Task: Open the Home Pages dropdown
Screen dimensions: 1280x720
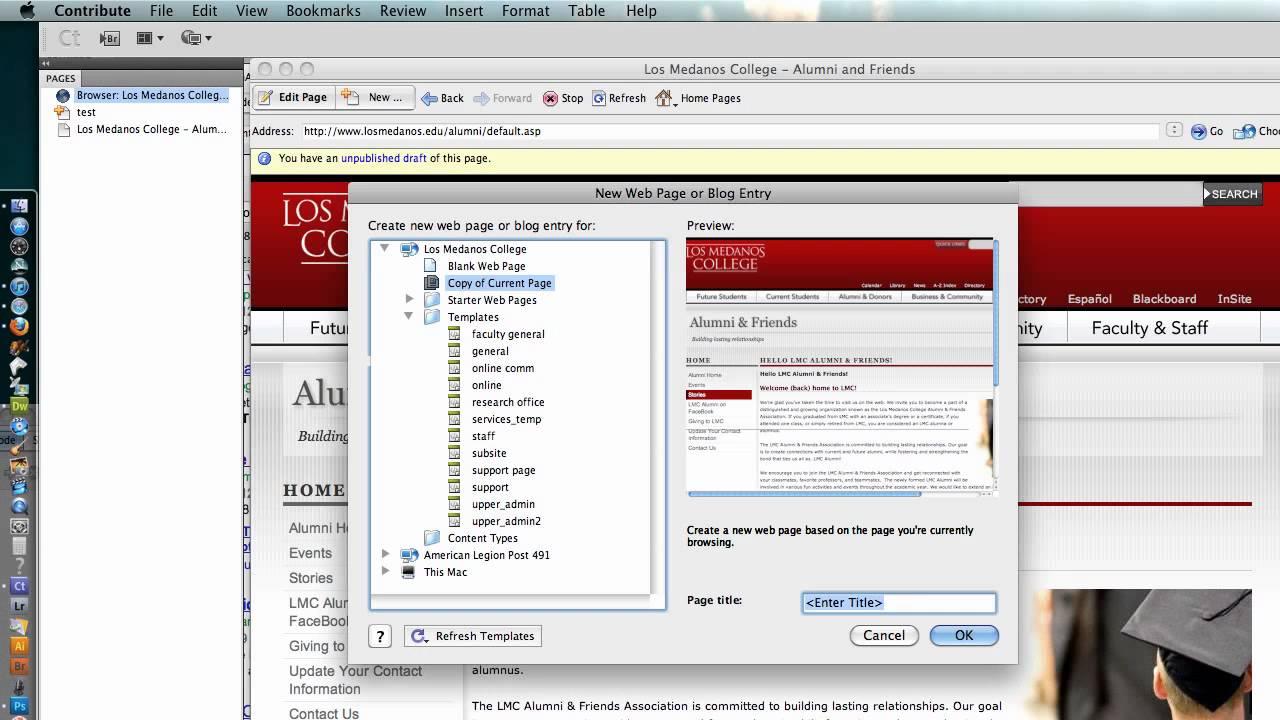Action: [698, 98]
